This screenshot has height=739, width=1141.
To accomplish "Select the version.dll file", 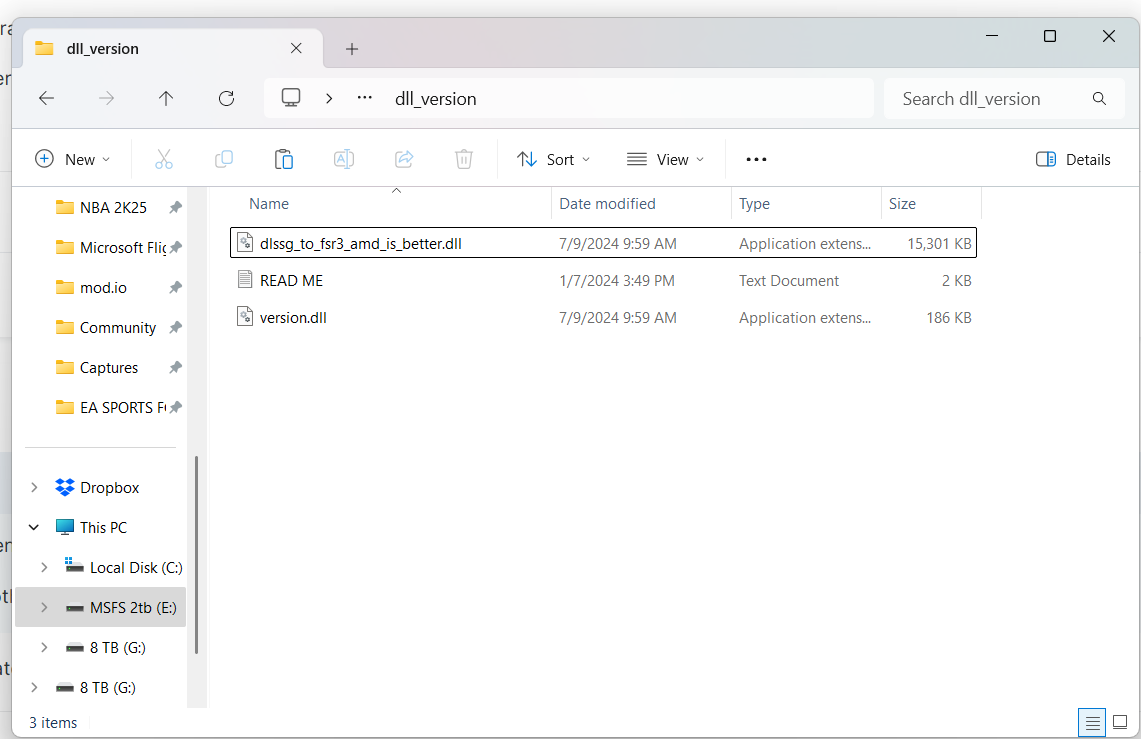I will (x=603, y=317).
